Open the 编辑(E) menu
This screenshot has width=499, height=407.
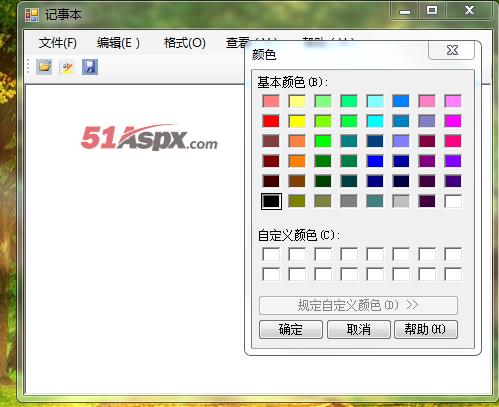118,43
